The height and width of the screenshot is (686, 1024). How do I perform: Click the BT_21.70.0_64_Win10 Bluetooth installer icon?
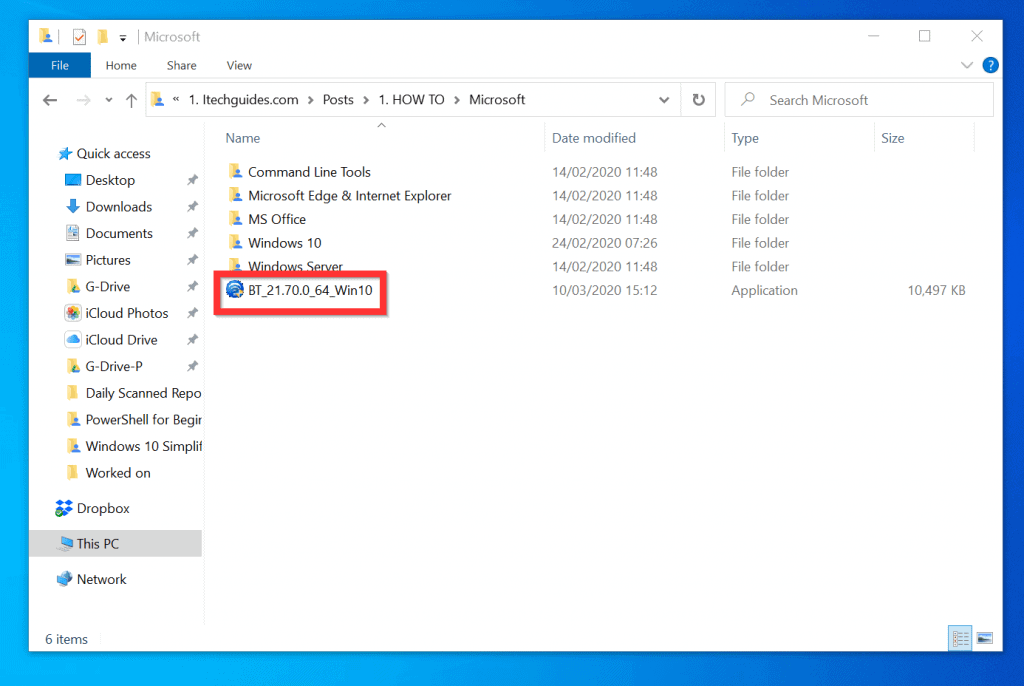tap(234, 289)
